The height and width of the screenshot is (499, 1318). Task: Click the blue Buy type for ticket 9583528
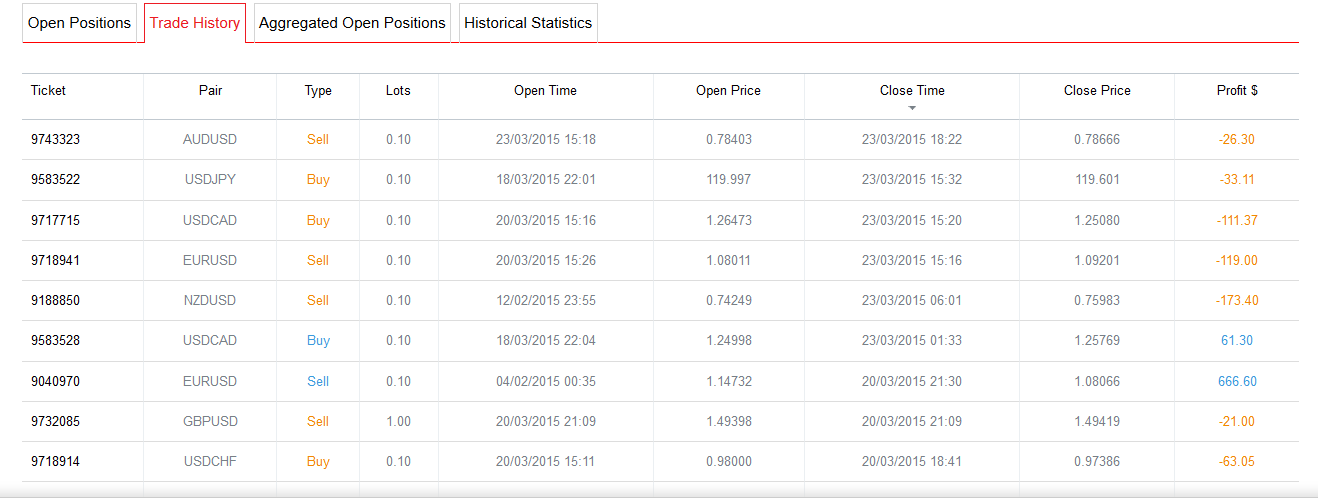coord(318,341)
